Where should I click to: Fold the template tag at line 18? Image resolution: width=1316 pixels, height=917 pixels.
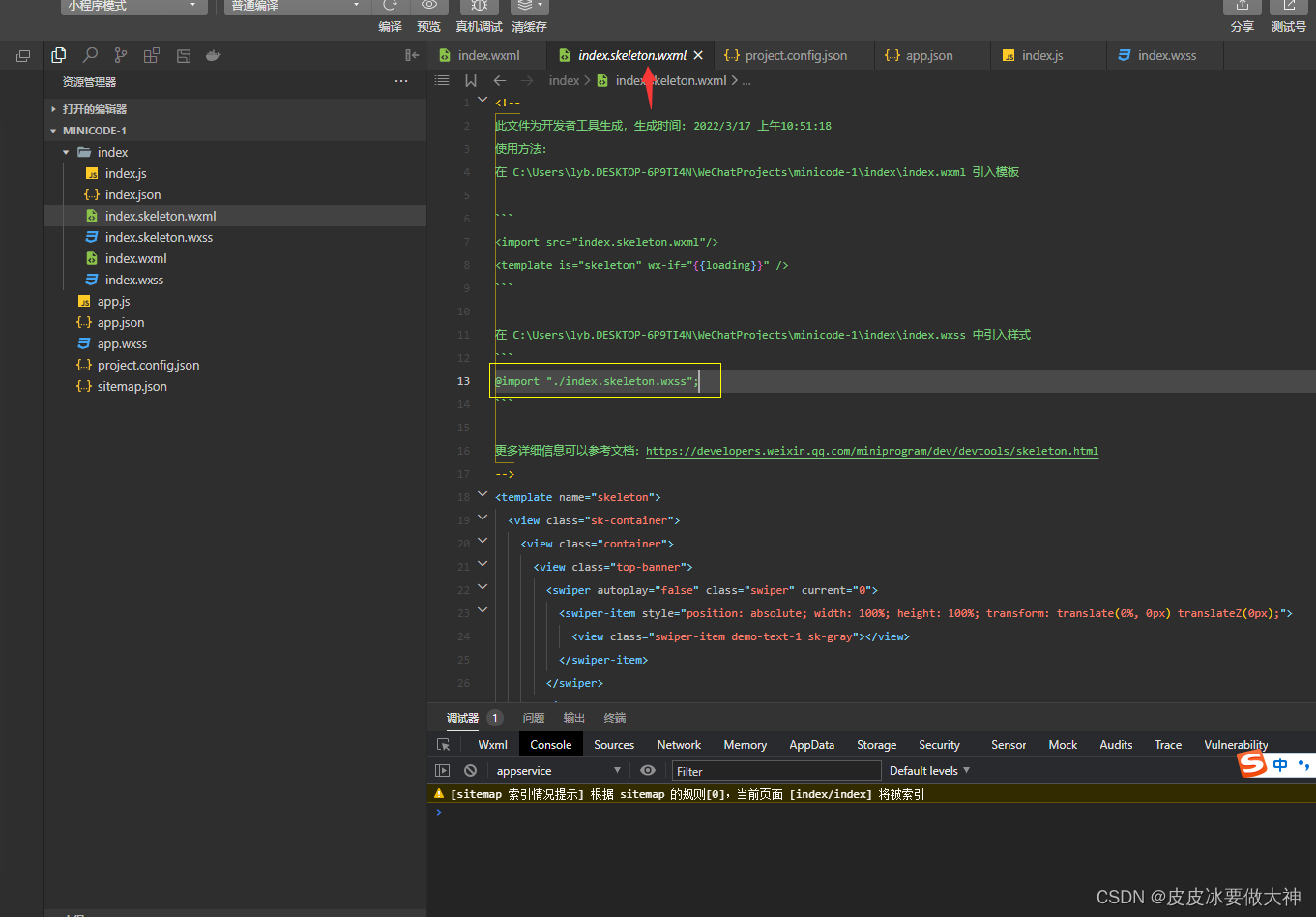click(483, 496)
